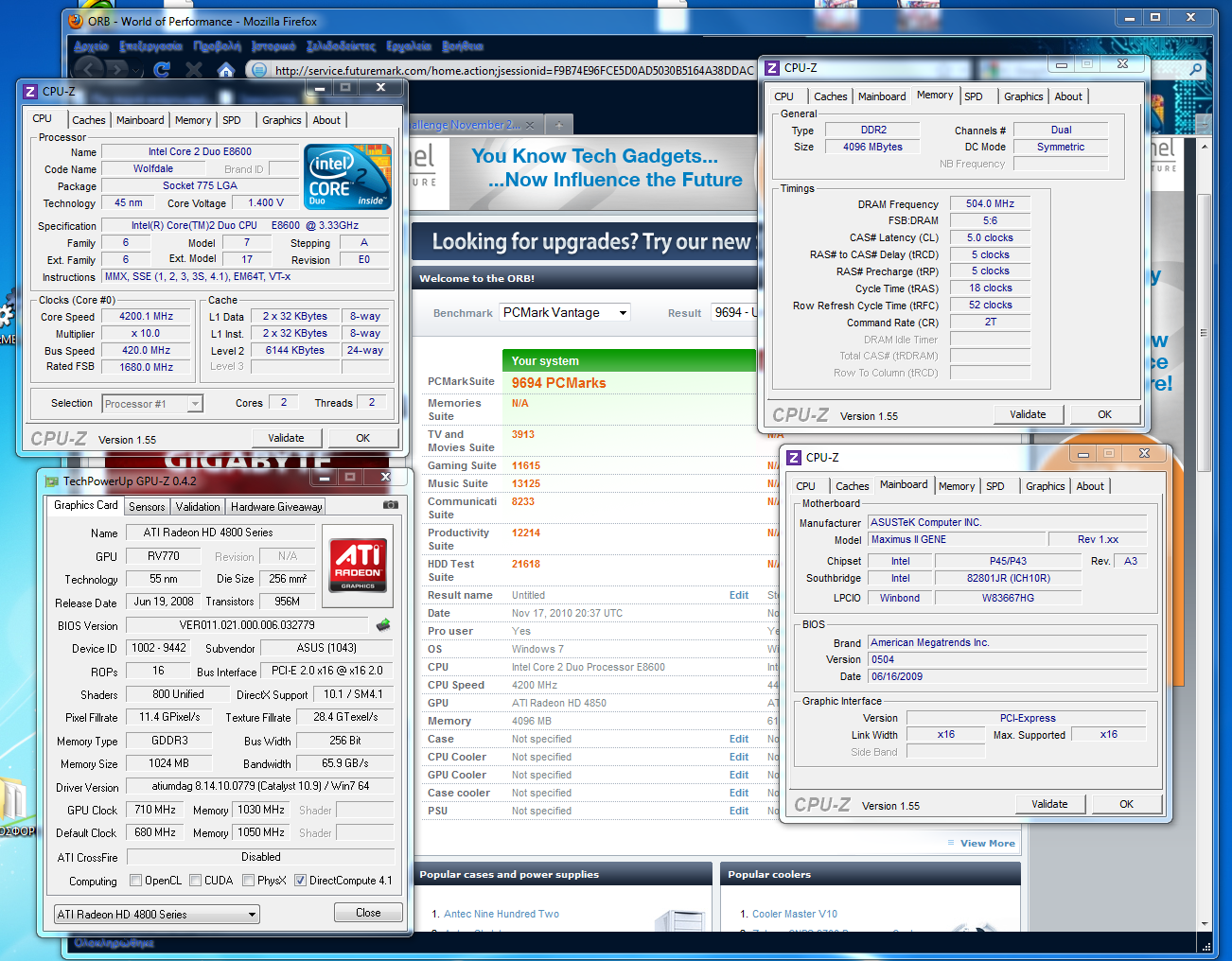The image size is (1232, 961).
Task: Open the Firefox Ιστορικό menu
Action: pos(273,45)
